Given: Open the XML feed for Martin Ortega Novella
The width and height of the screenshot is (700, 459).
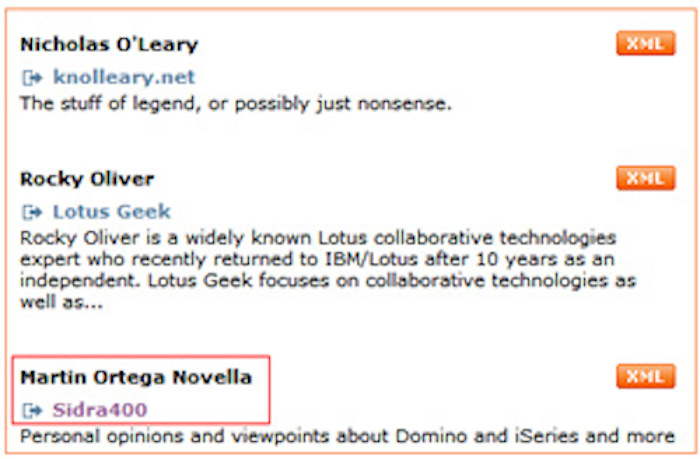Looking at the screenshot, I should coord(646,376).
